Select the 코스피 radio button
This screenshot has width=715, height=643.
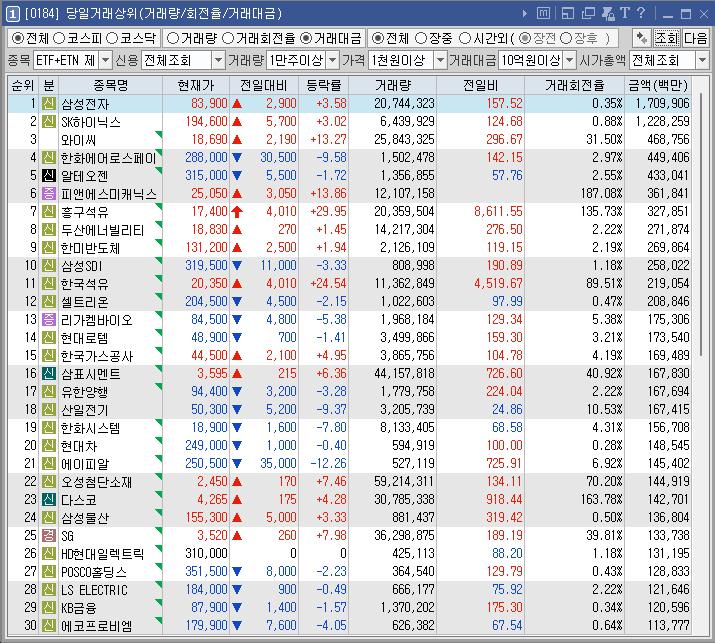(x=59, y=38)
